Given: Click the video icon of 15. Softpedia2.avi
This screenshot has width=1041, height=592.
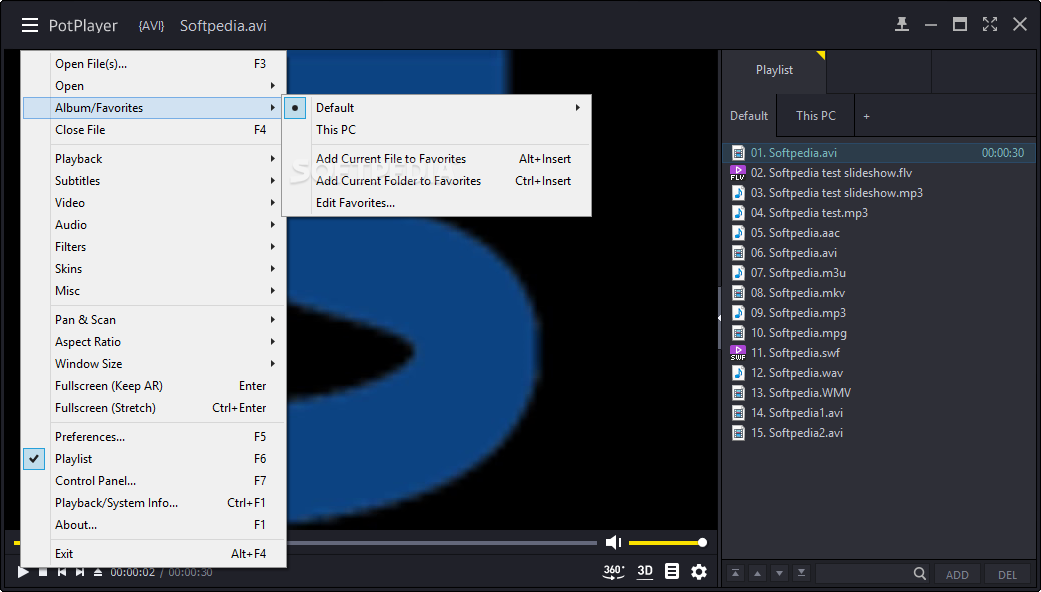Looking at the screenshot, I should [x=738, y=433].
